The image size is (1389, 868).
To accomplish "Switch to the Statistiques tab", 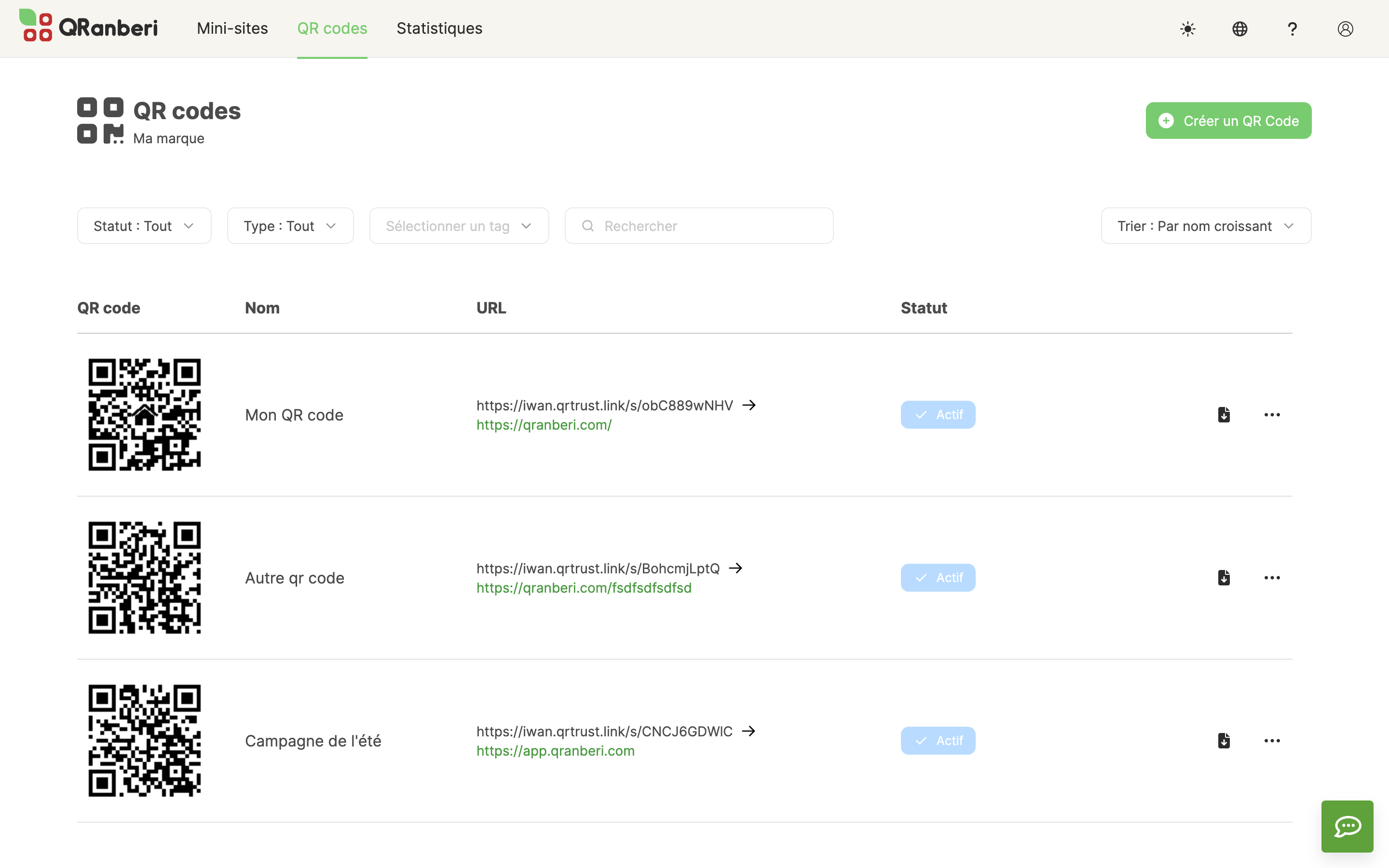I will click(x=439, y=29).
